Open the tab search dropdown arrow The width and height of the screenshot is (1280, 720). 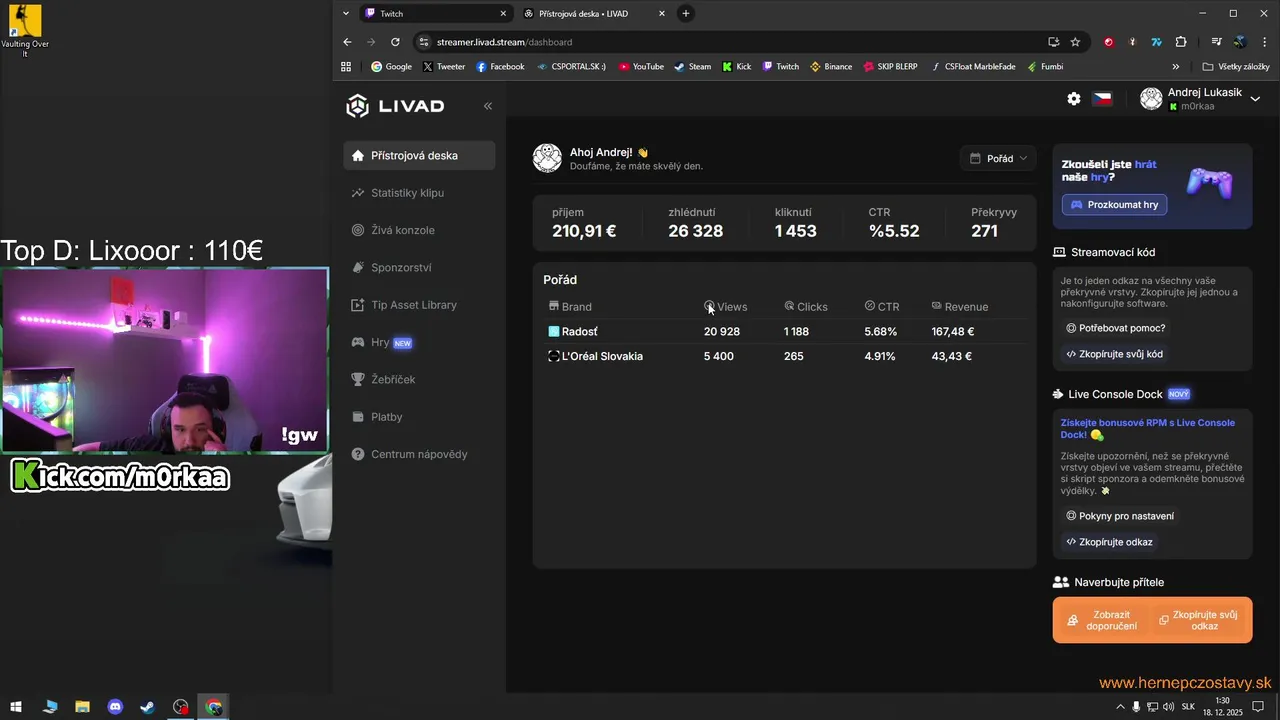(346, 14)
